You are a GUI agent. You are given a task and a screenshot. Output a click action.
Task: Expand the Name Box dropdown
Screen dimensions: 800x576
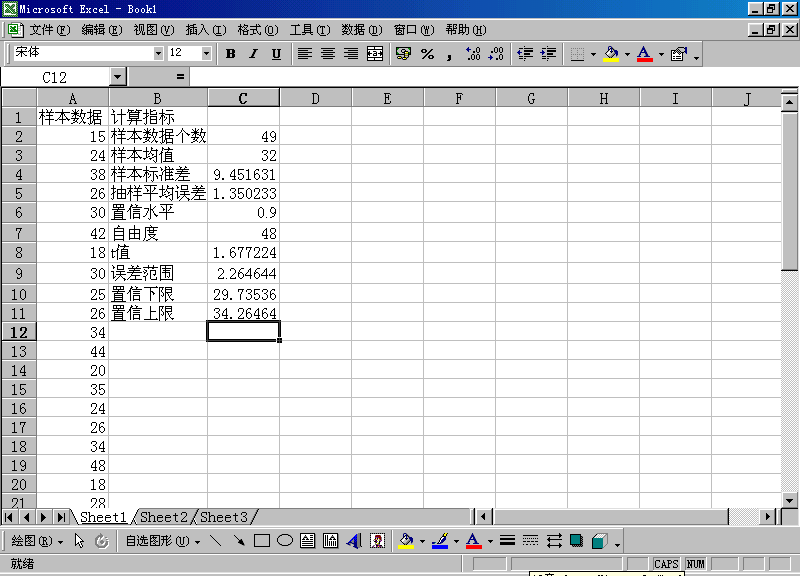[x=118, y=77]
